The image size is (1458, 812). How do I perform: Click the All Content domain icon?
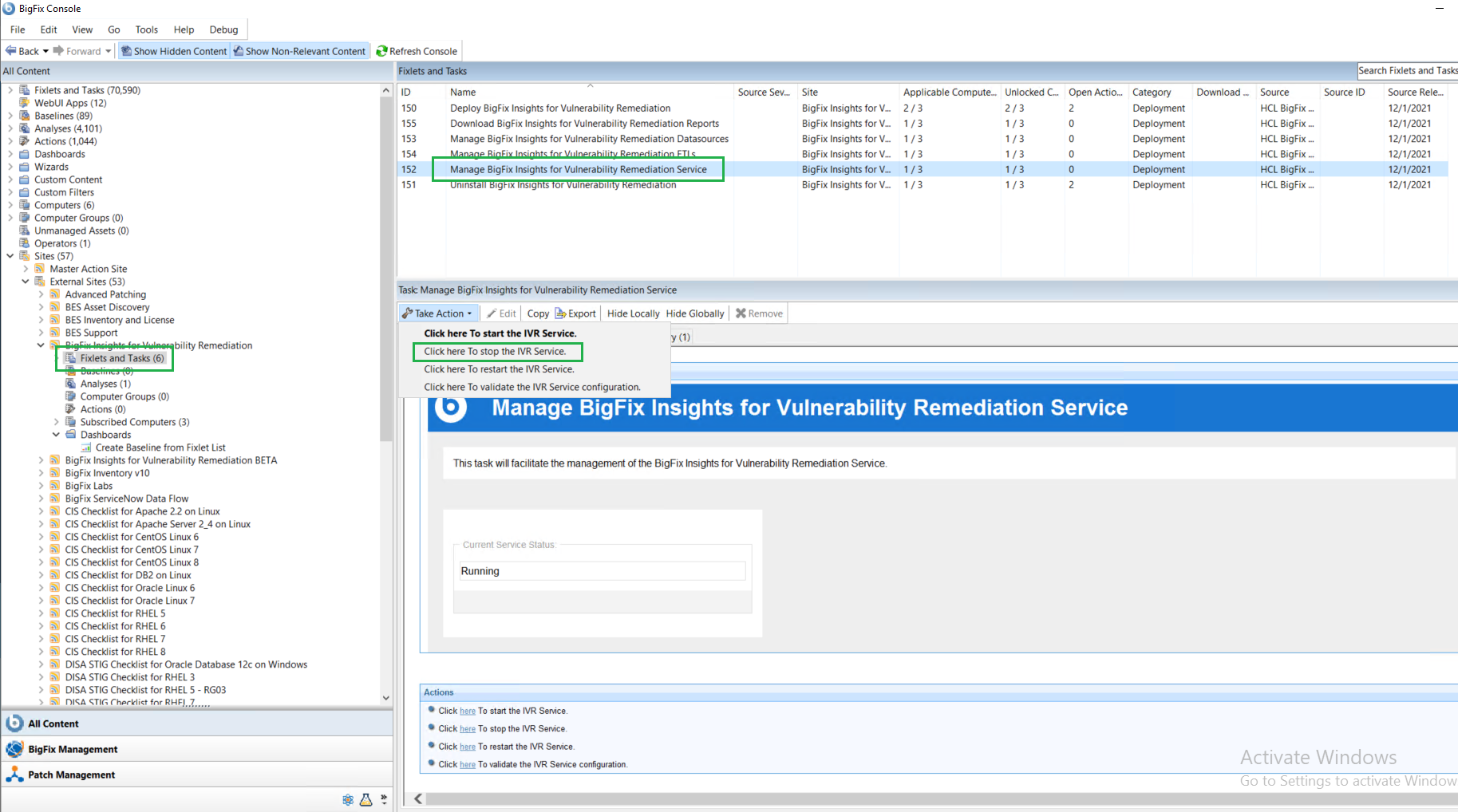[x=14, y=723]
